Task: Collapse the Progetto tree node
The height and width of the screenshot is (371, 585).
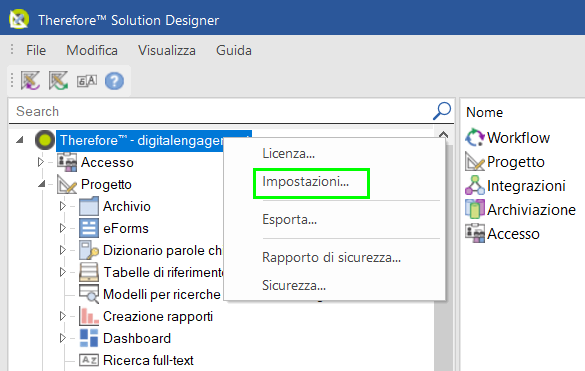Action: point(41,184)
